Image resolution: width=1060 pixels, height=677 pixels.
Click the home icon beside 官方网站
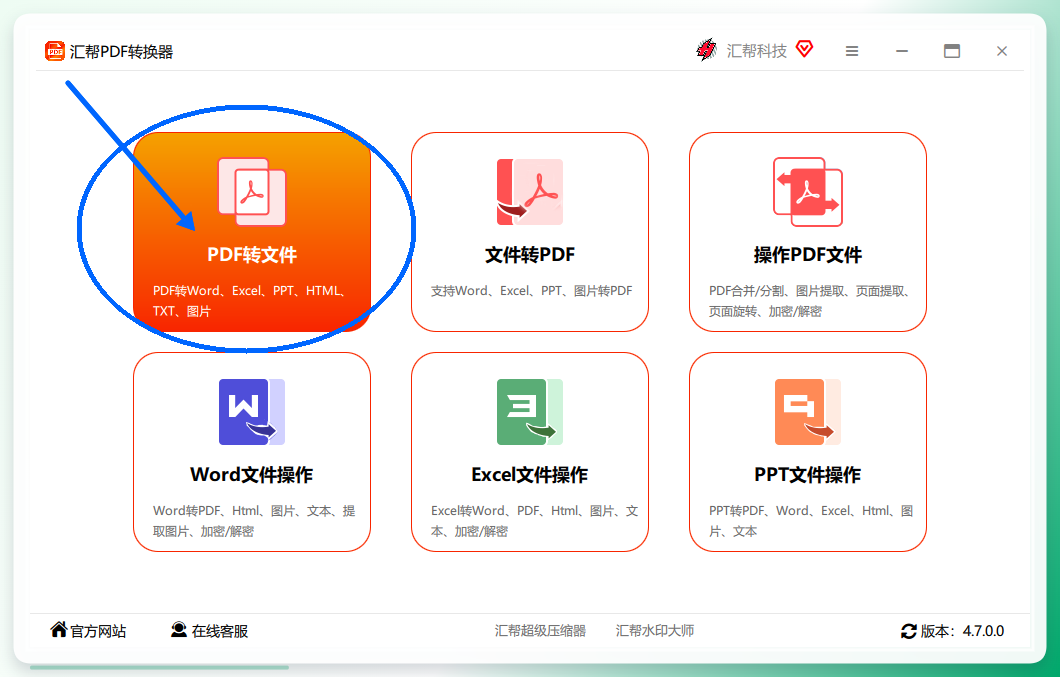click(x=59, y=630)
